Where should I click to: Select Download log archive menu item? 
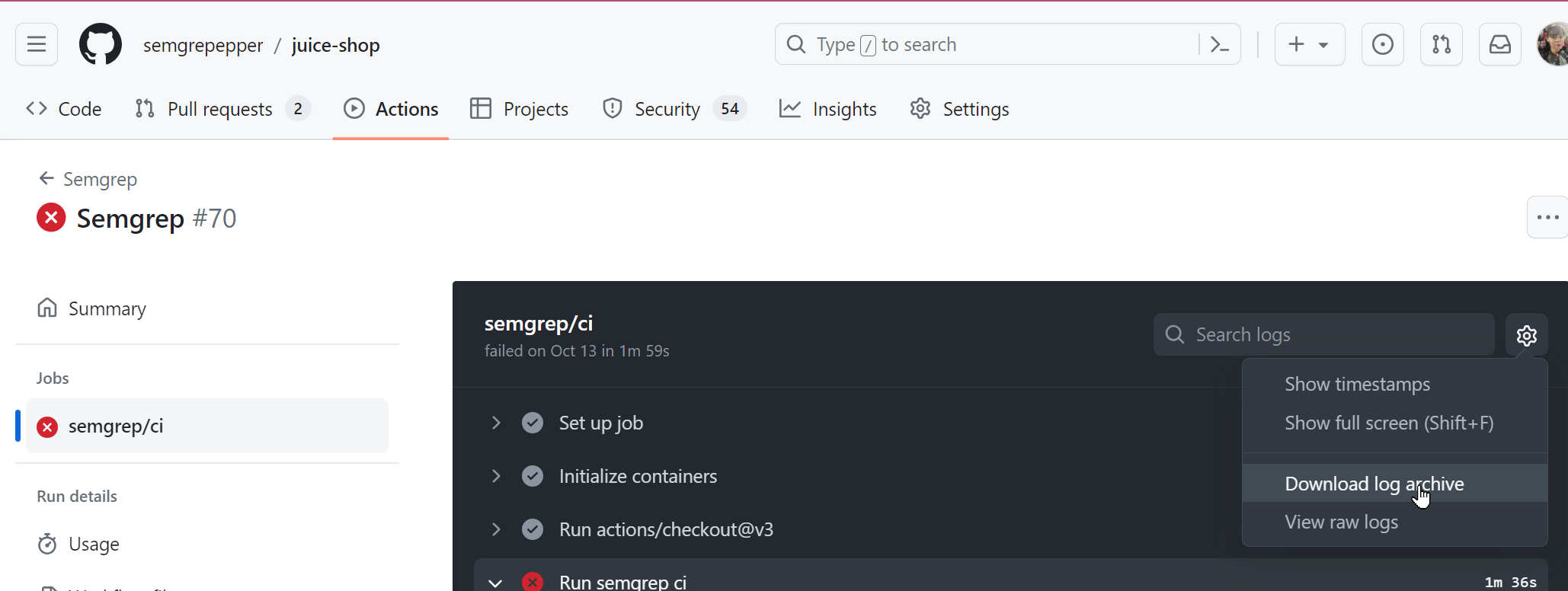(1374, 484)
